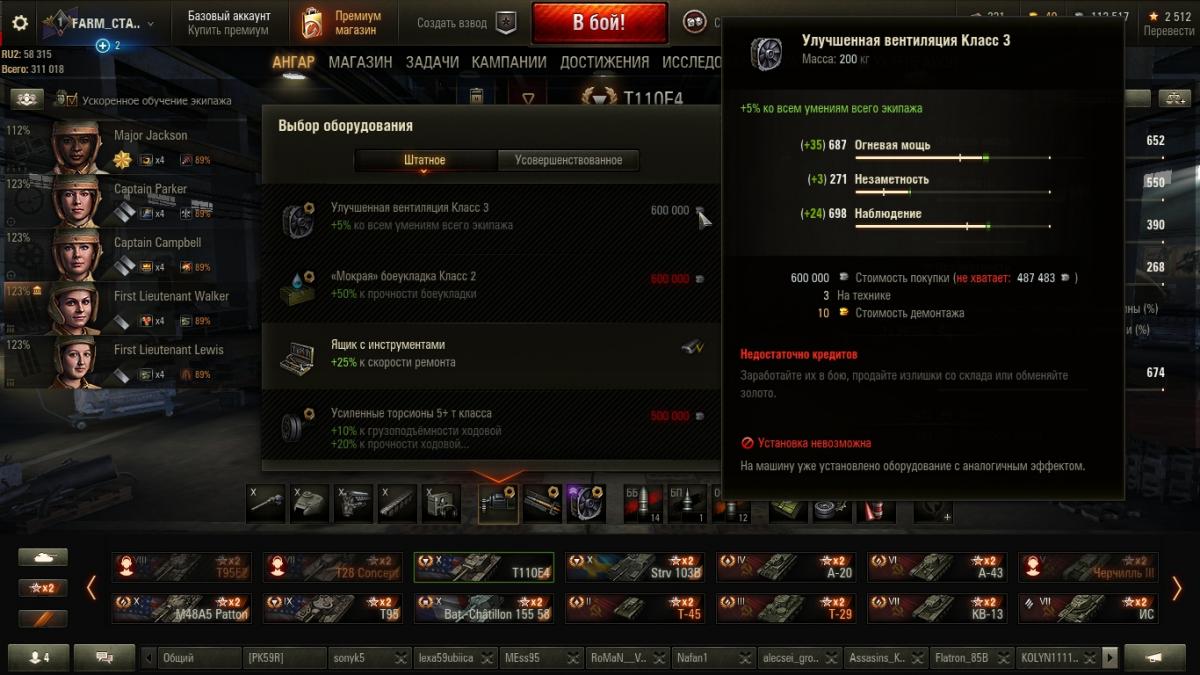Select the turret module slot icon

click(310, 504)
